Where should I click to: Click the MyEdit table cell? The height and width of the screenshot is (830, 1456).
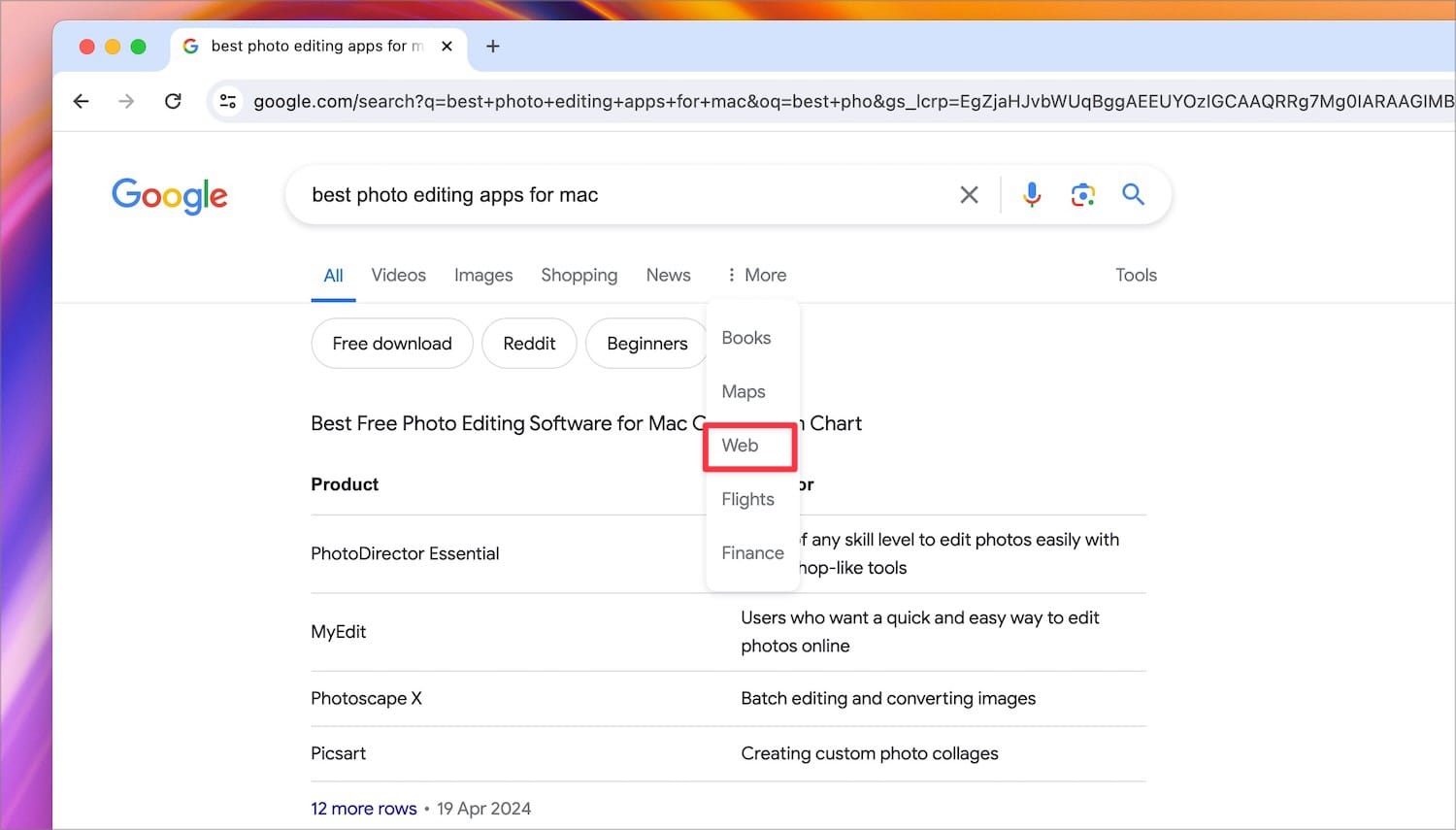click(x=338, y=632)
